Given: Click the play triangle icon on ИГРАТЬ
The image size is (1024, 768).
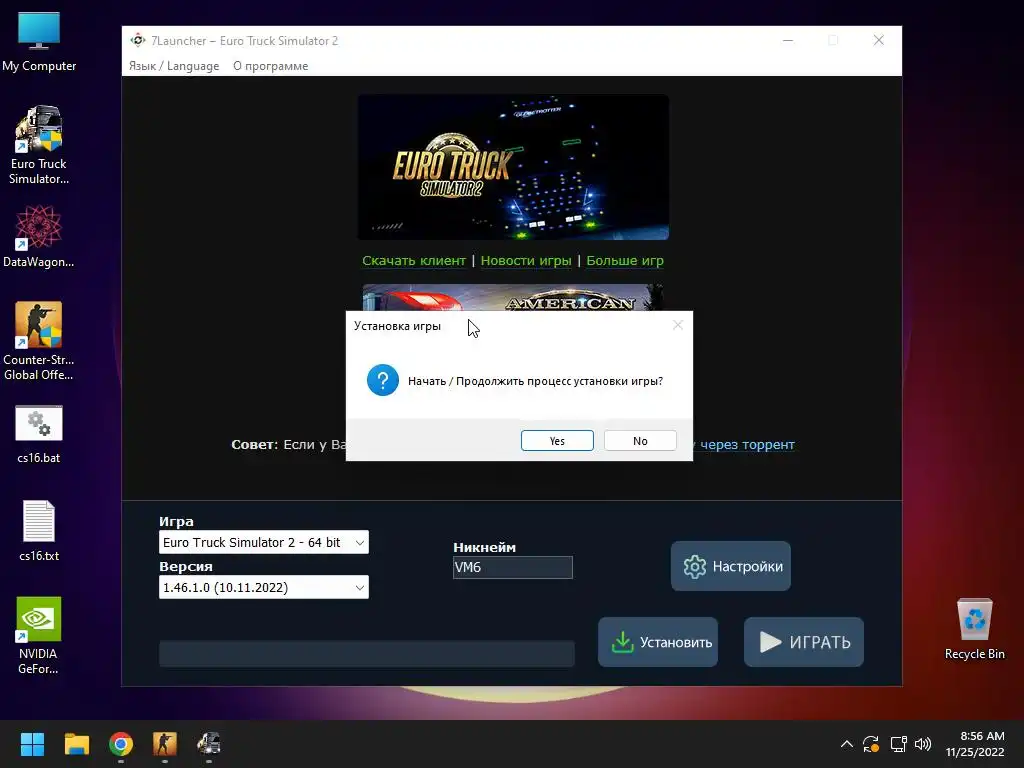Looking at the screenshot, I should pyautogui.click(x=771, y=642).
